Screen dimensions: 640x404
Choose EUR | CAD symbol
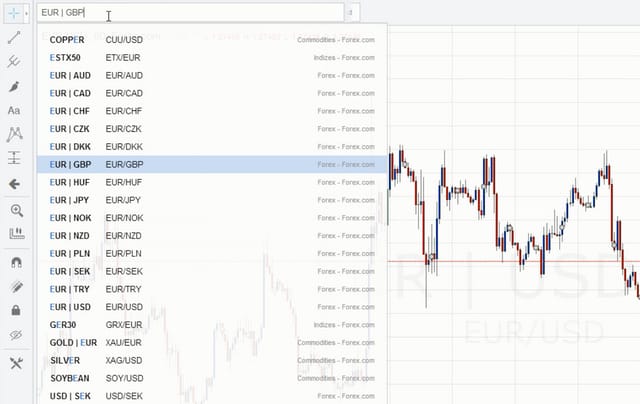coord(212,93)
